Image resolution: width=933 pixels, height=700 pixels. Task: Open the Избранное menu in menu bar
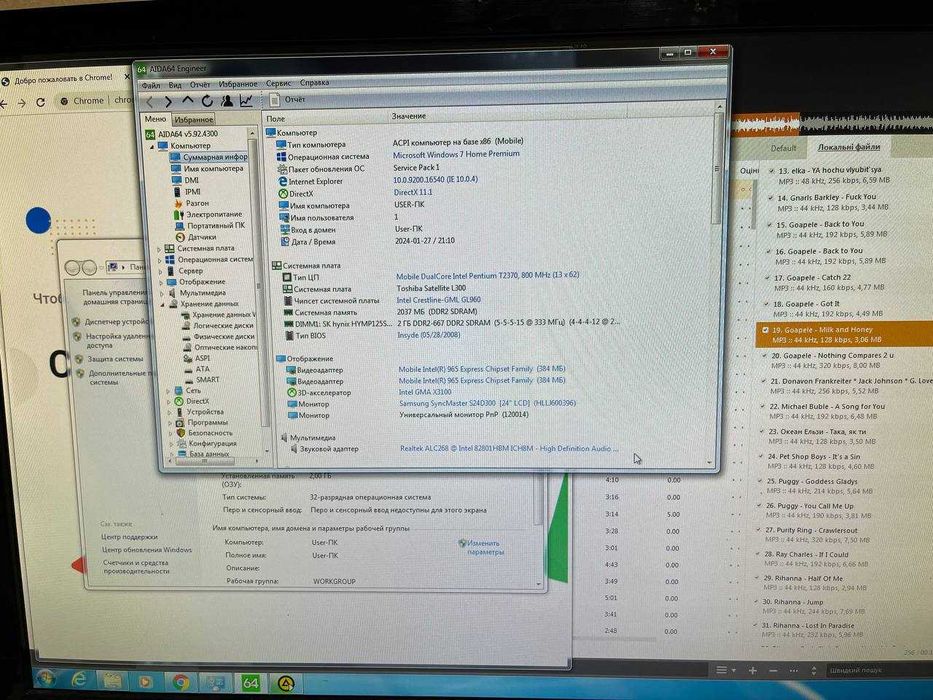click(x=238, y=84)
